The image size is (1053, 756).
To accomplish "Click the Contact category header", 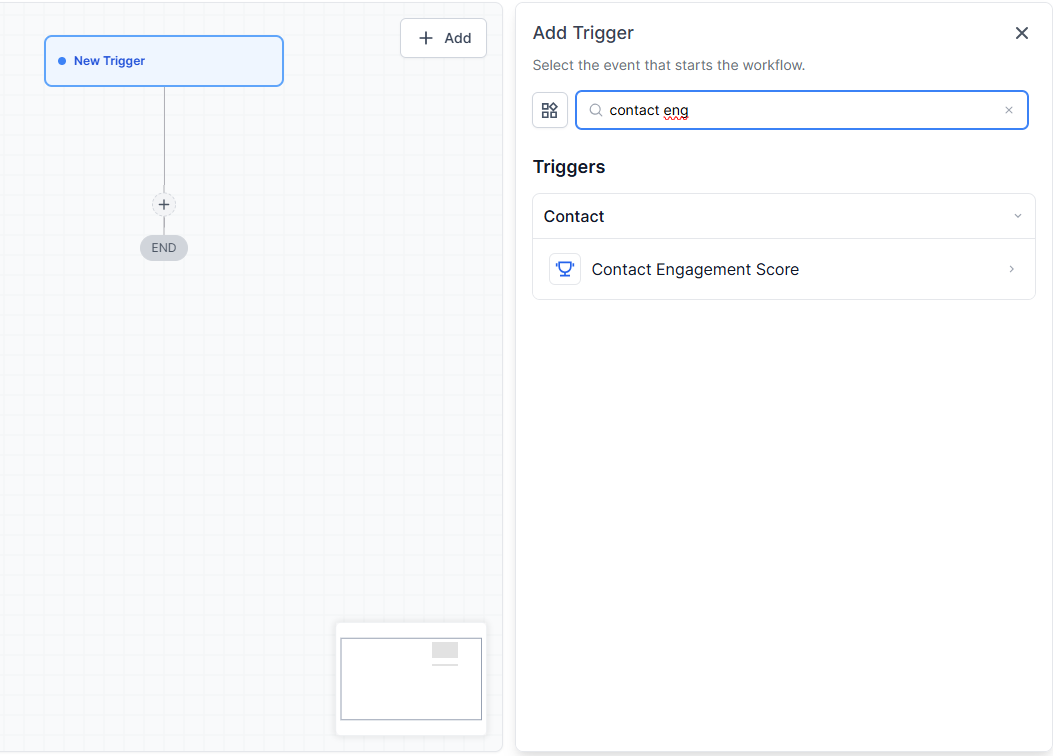I will 574,216.
